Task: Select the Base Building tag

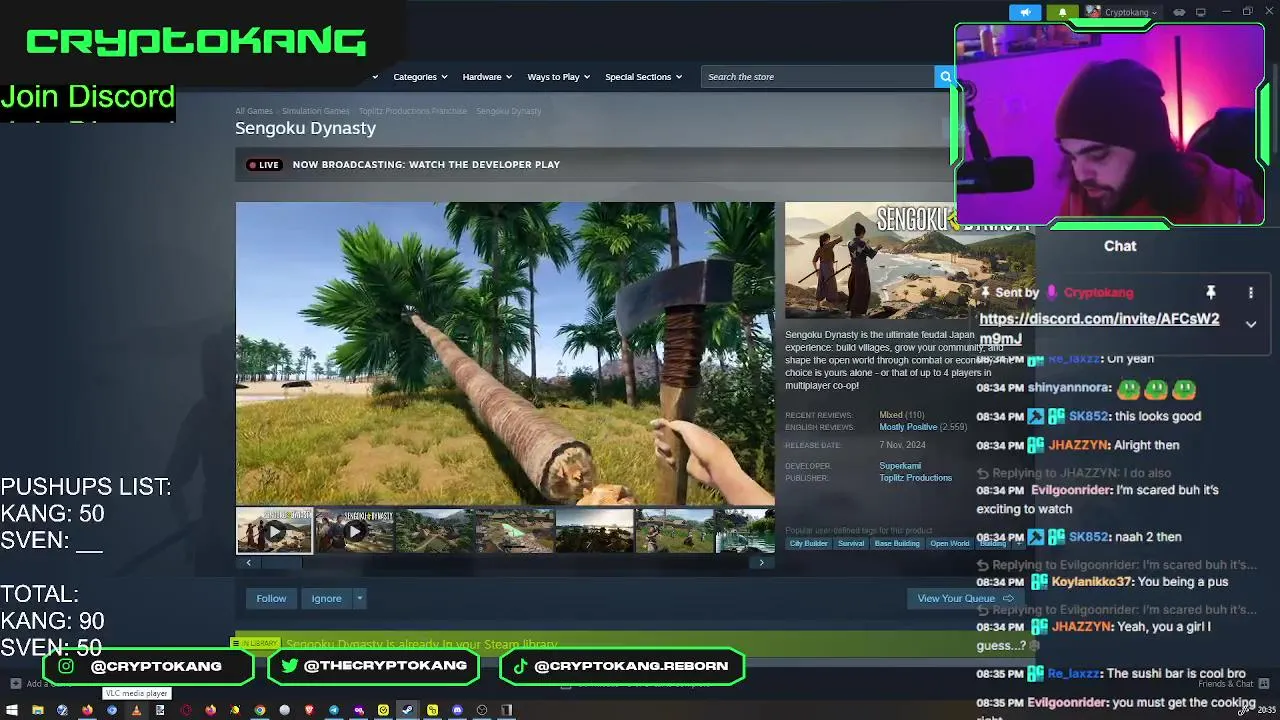Action: click(897, 543)
